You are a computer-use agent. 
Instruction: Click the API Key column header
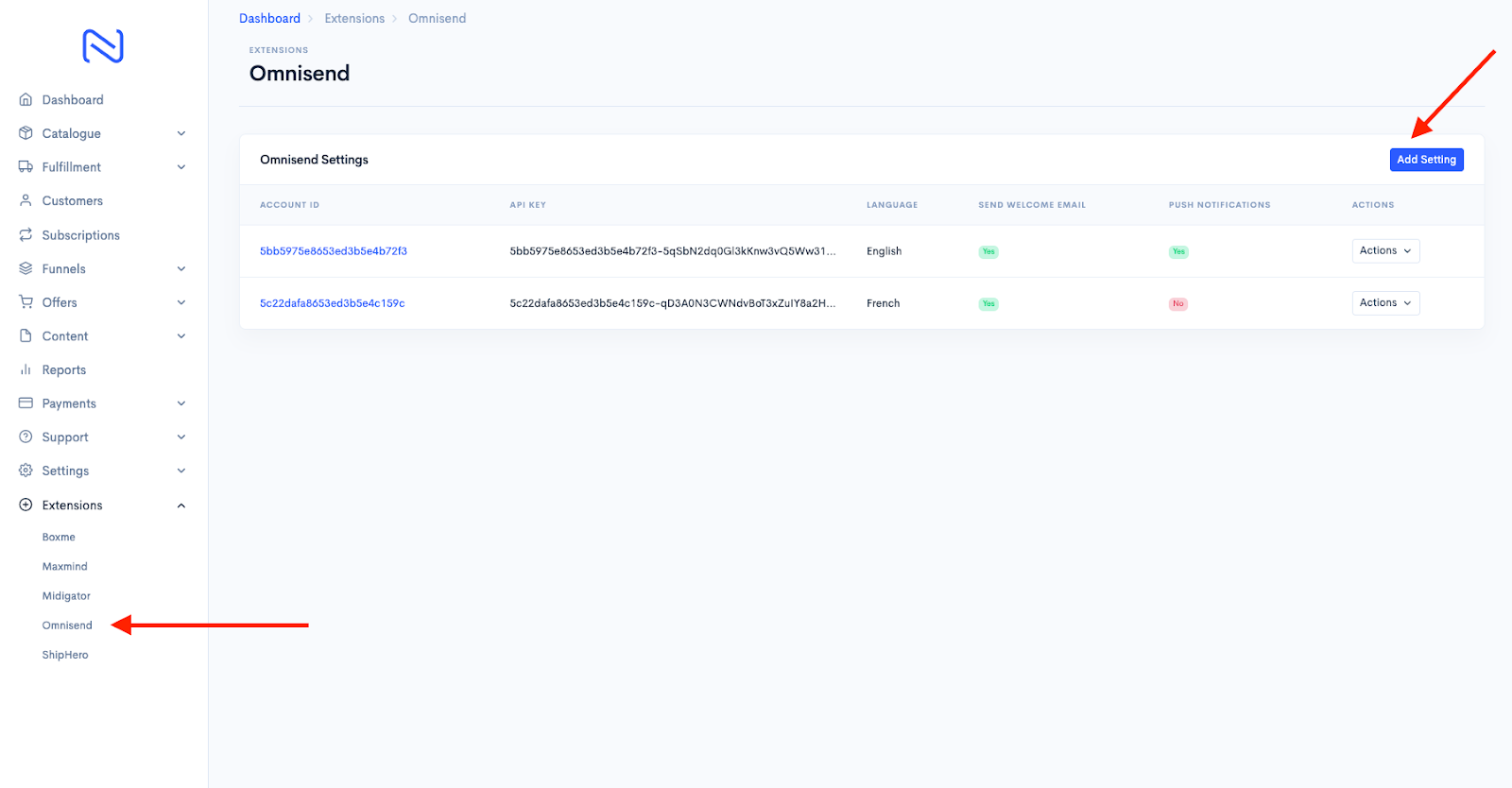tap(528, 205)
